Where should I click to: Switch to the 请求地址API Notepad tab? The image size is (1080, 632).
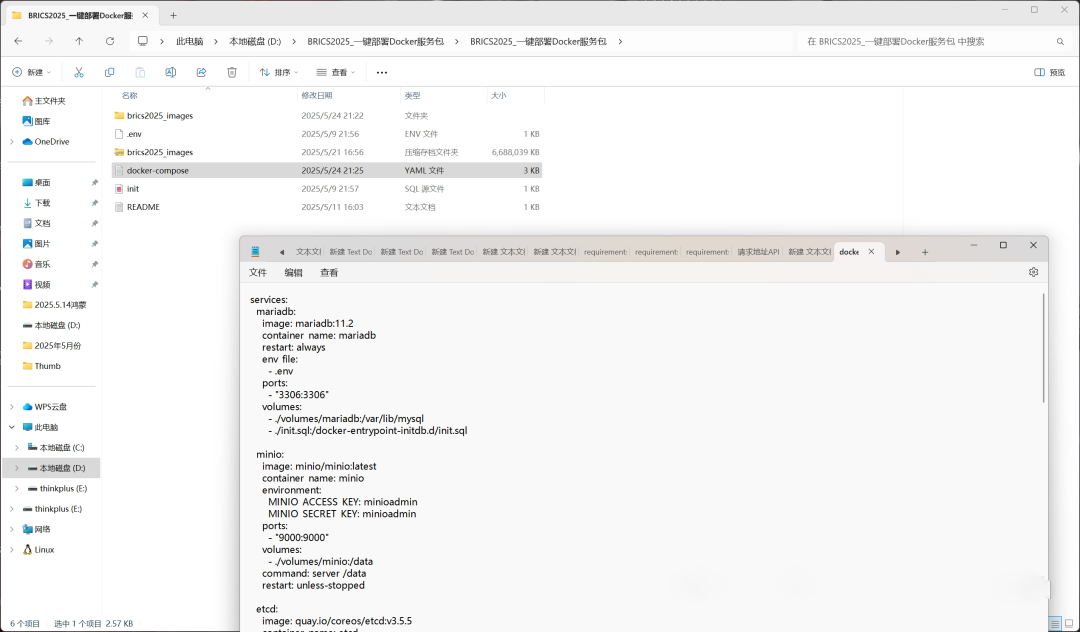[x=757, y=252]
